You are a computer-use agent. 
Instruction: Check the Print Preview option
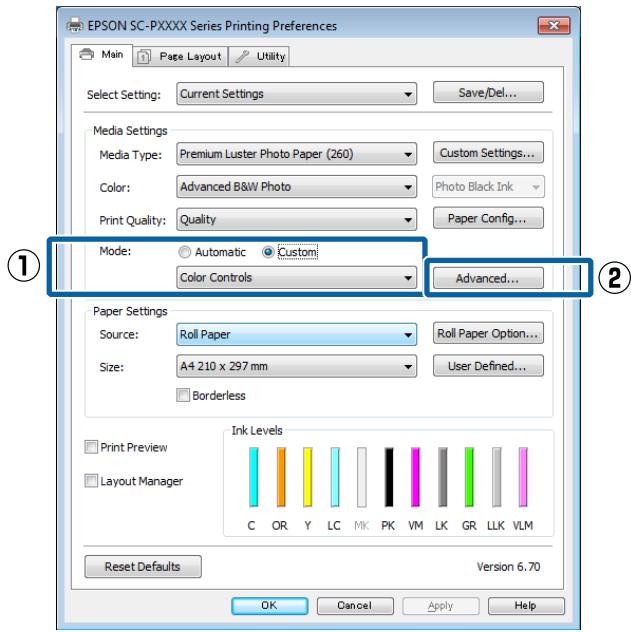[91, 447]
